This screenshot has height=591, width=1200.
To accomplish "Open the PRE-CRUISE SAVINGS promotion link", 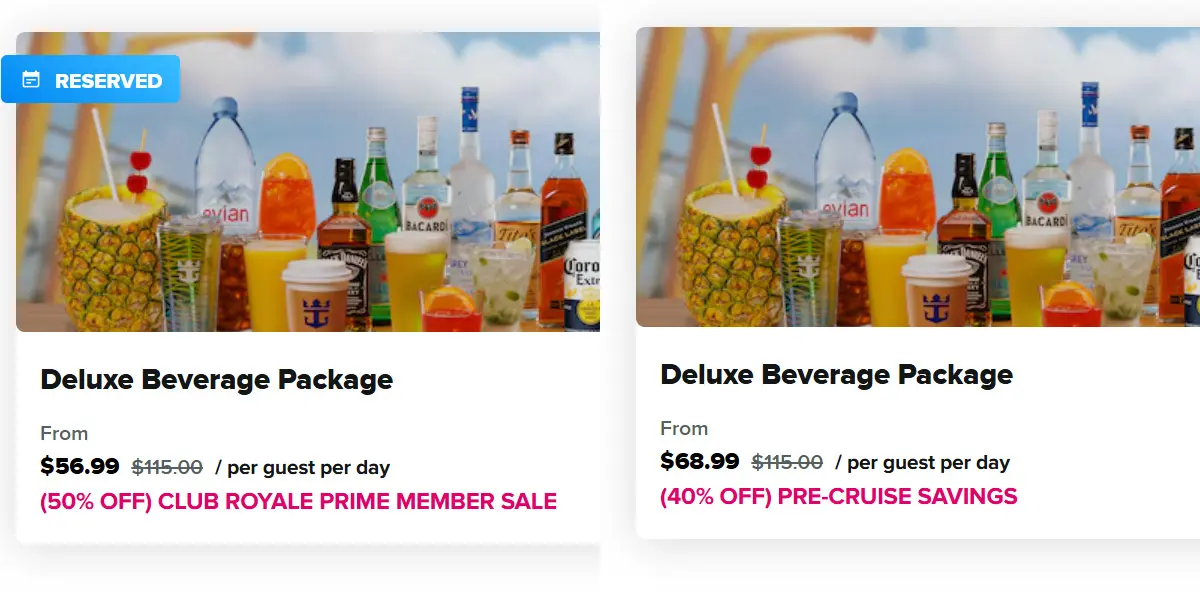I will [838, 496].
